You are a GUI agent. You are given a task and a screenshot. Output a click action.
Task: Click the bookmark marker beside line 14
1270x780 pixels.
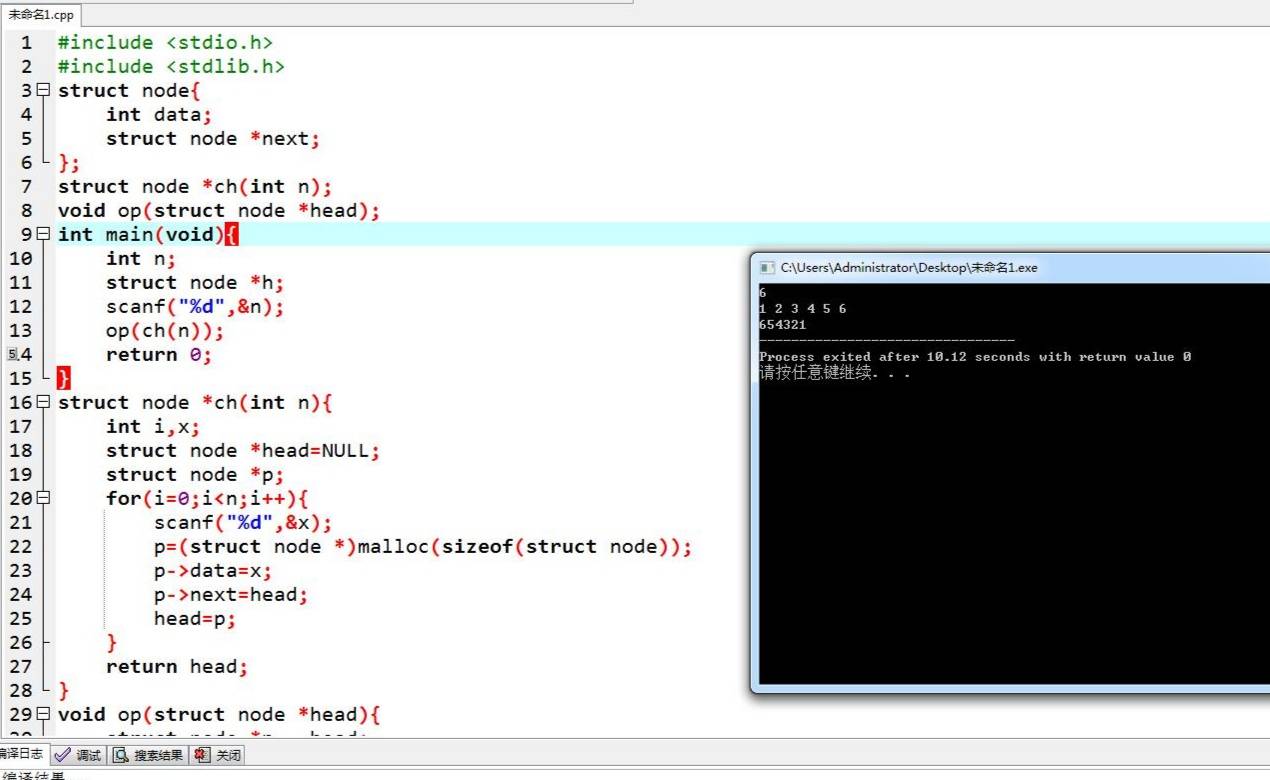coord(13,354)
